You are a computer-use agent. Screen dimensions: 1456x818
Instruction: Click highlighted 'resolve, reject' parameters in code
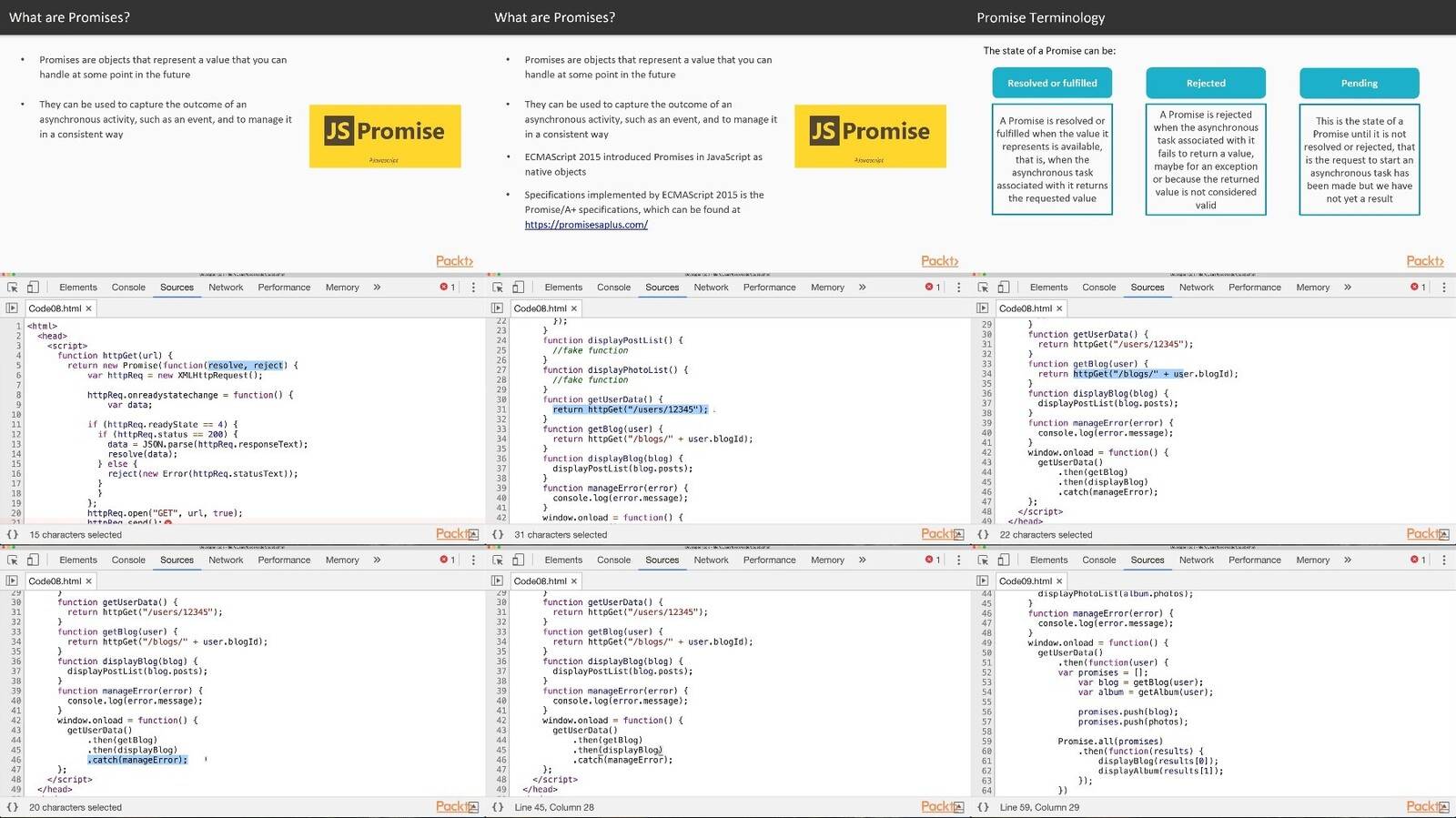[x=246, y=366]
